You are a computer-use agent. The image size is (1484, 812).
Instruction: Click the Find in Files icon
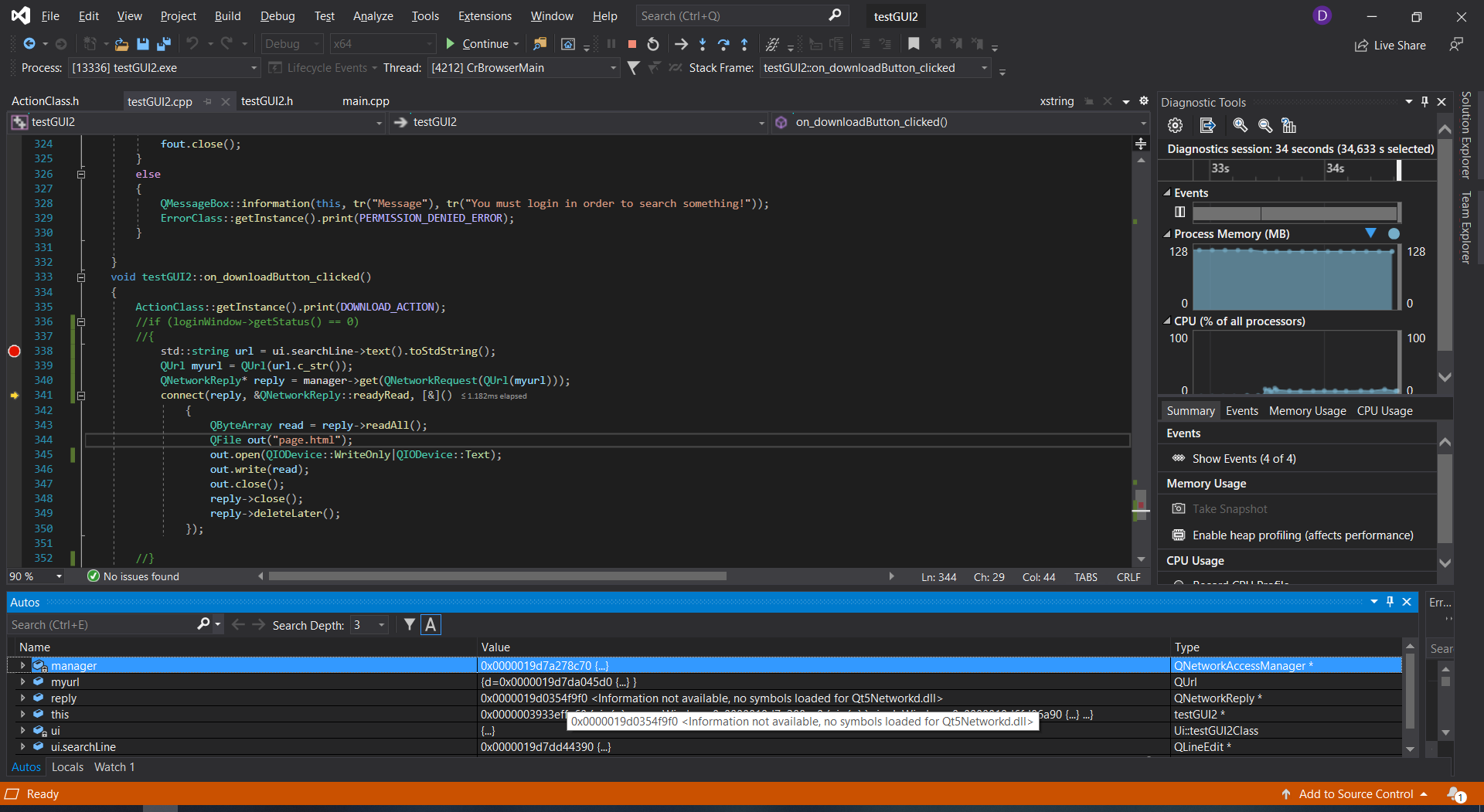pos(539,44)
